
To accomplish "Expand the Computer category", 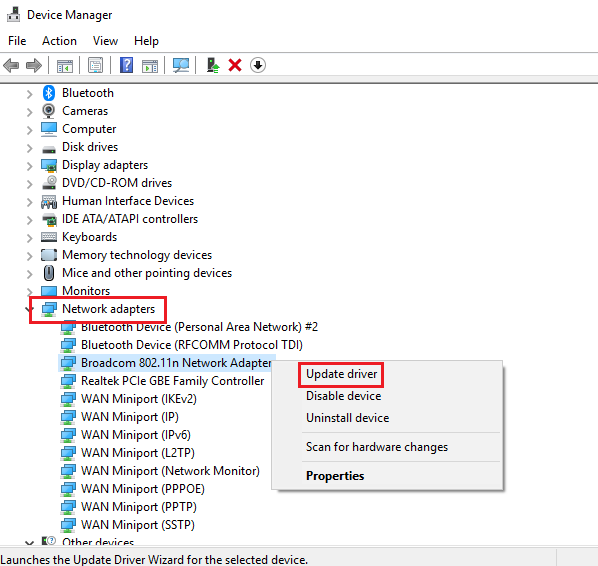I will coord(29,130).
